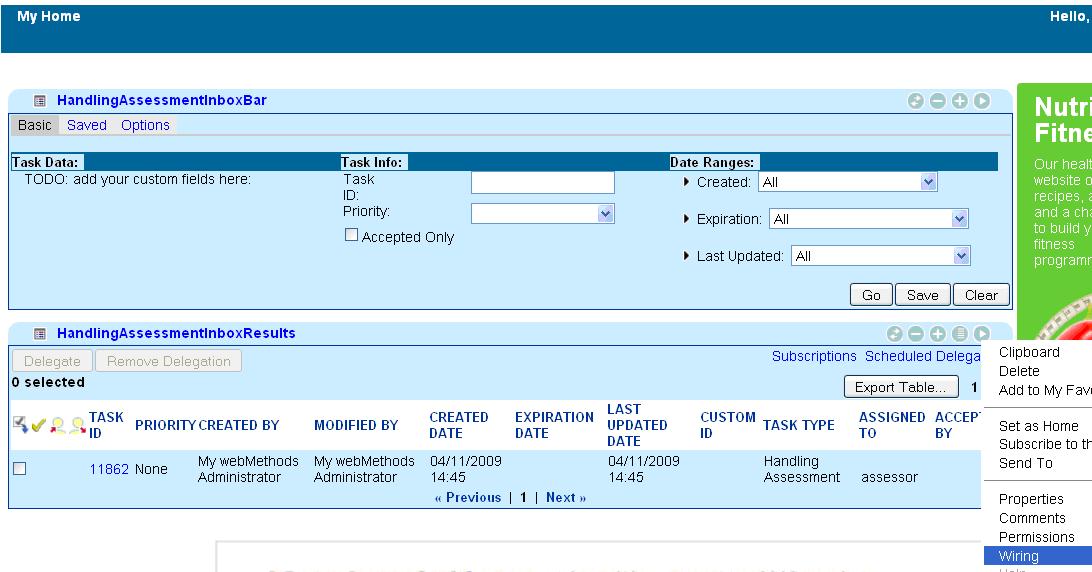
Task: Choose Permissions from the context menu
Action: click(x=1036, y=537)
